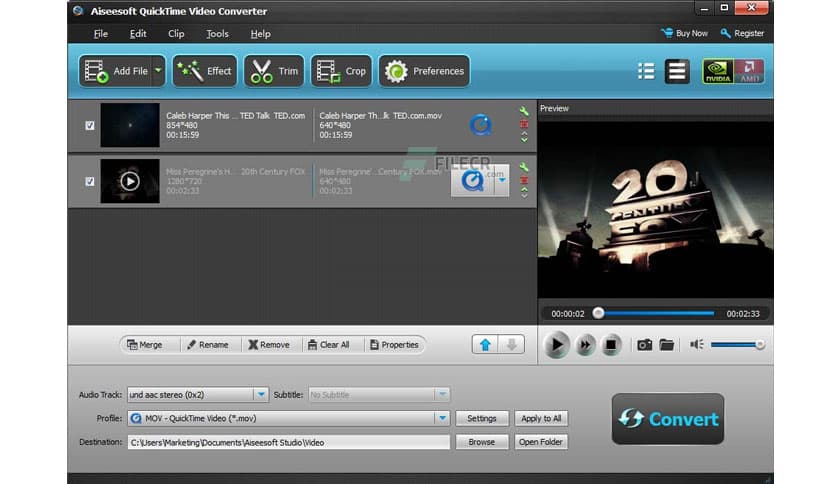
Task: Expand the Add File dropdown arrow
Action: click(x=158, y=71)
